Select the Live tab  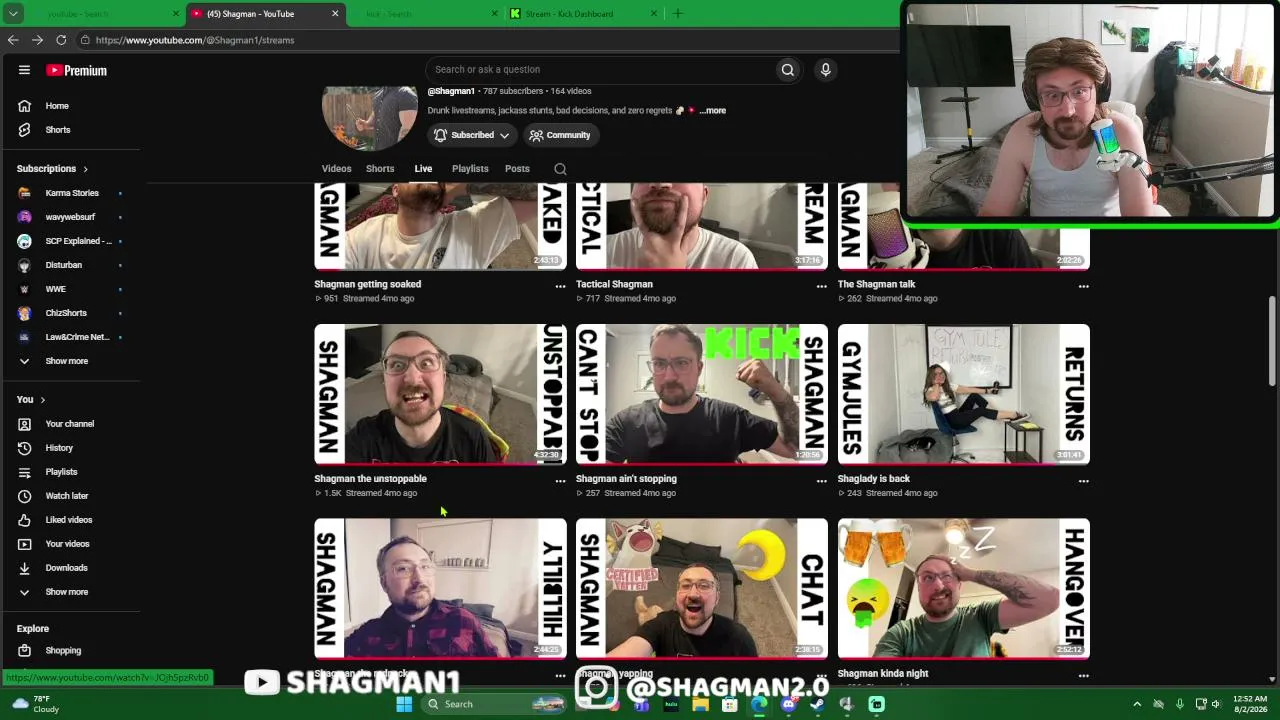pos(423,169)
